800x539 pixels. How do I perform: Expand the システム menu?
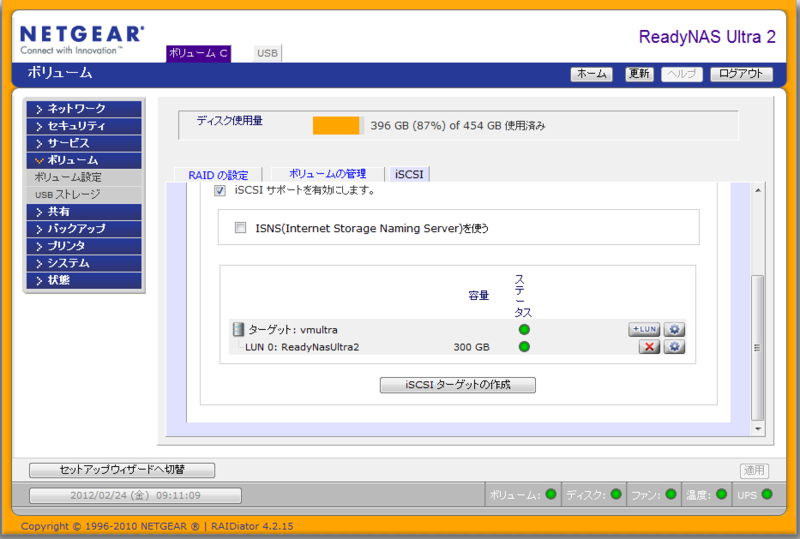coord(84,263)
